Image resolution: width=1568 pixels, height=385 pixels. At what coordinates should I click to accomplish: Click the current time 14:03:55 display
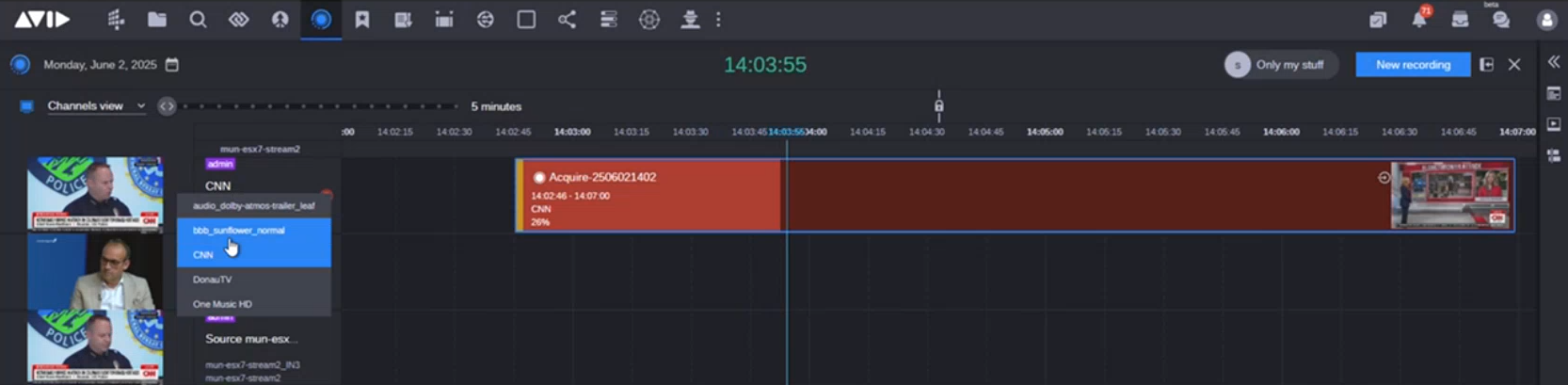765,65
